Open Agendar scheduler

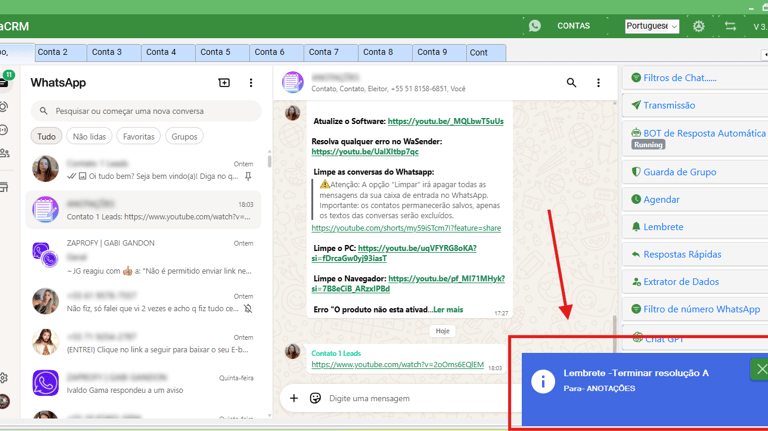[696, 199]
